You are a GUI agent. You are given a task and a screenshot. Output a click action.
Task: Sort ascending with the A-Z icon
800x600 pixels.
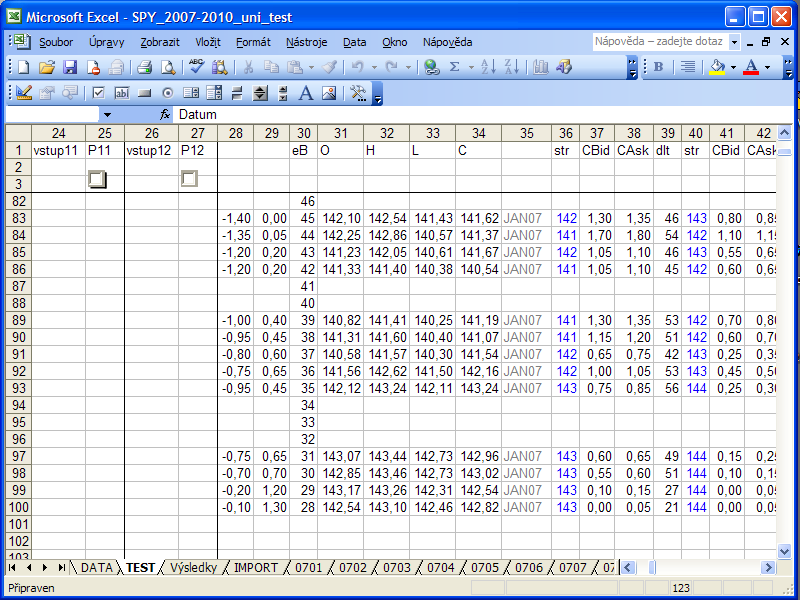pyautogui.click(x=488, y=67)
